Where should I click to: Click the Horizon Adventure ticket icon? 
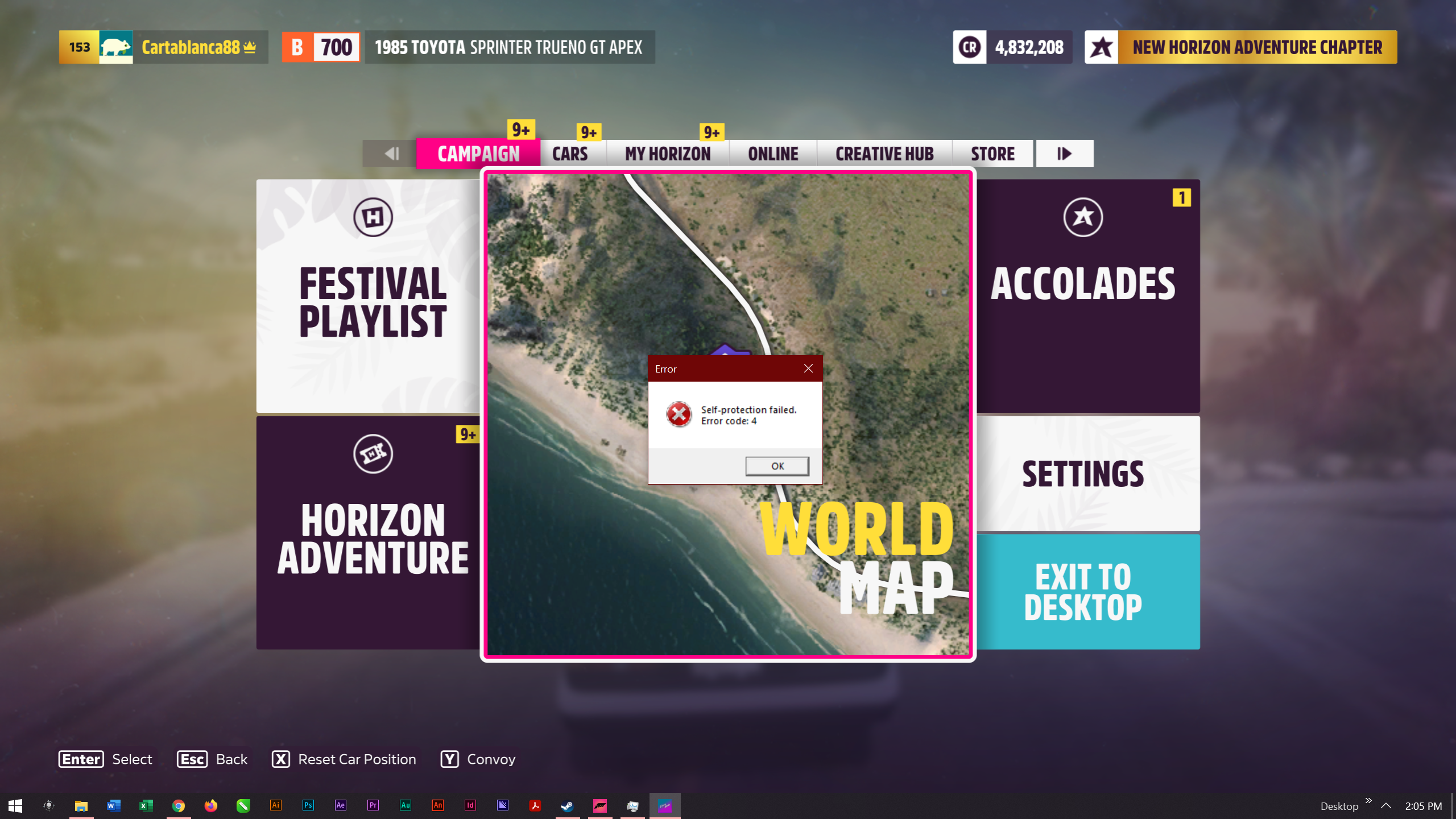373,453
